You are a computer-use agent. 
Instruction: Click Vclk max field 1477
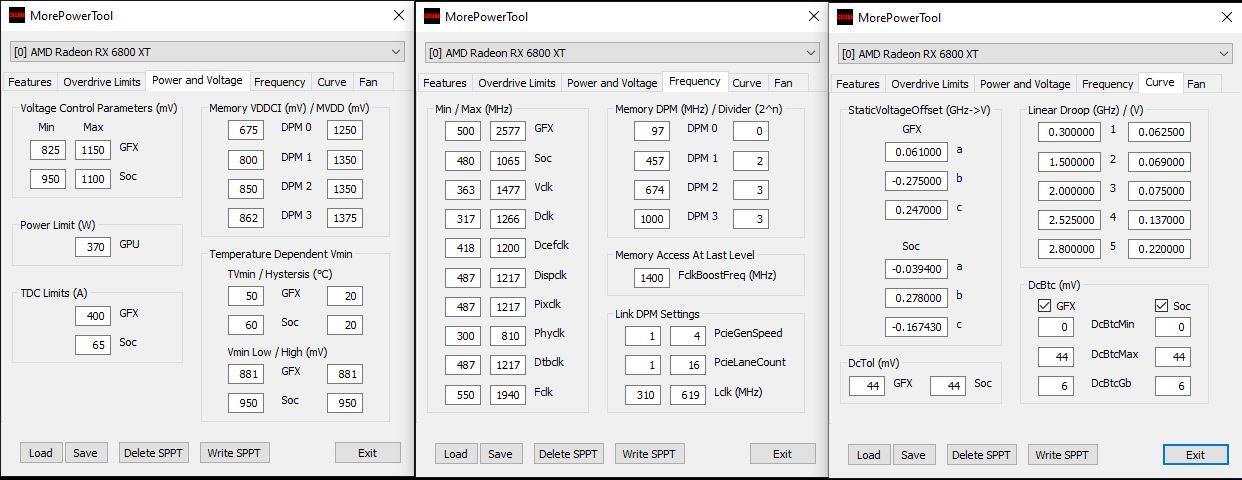click(508, 190)
